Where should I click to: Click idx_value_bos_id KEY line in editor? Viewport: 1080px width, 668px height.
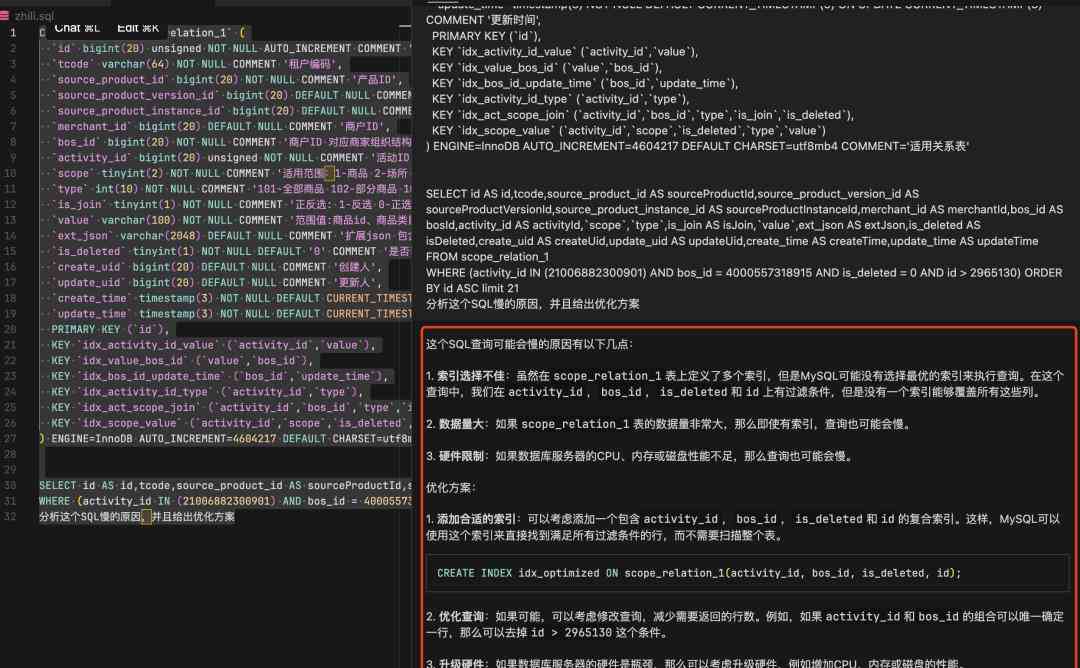182,360
